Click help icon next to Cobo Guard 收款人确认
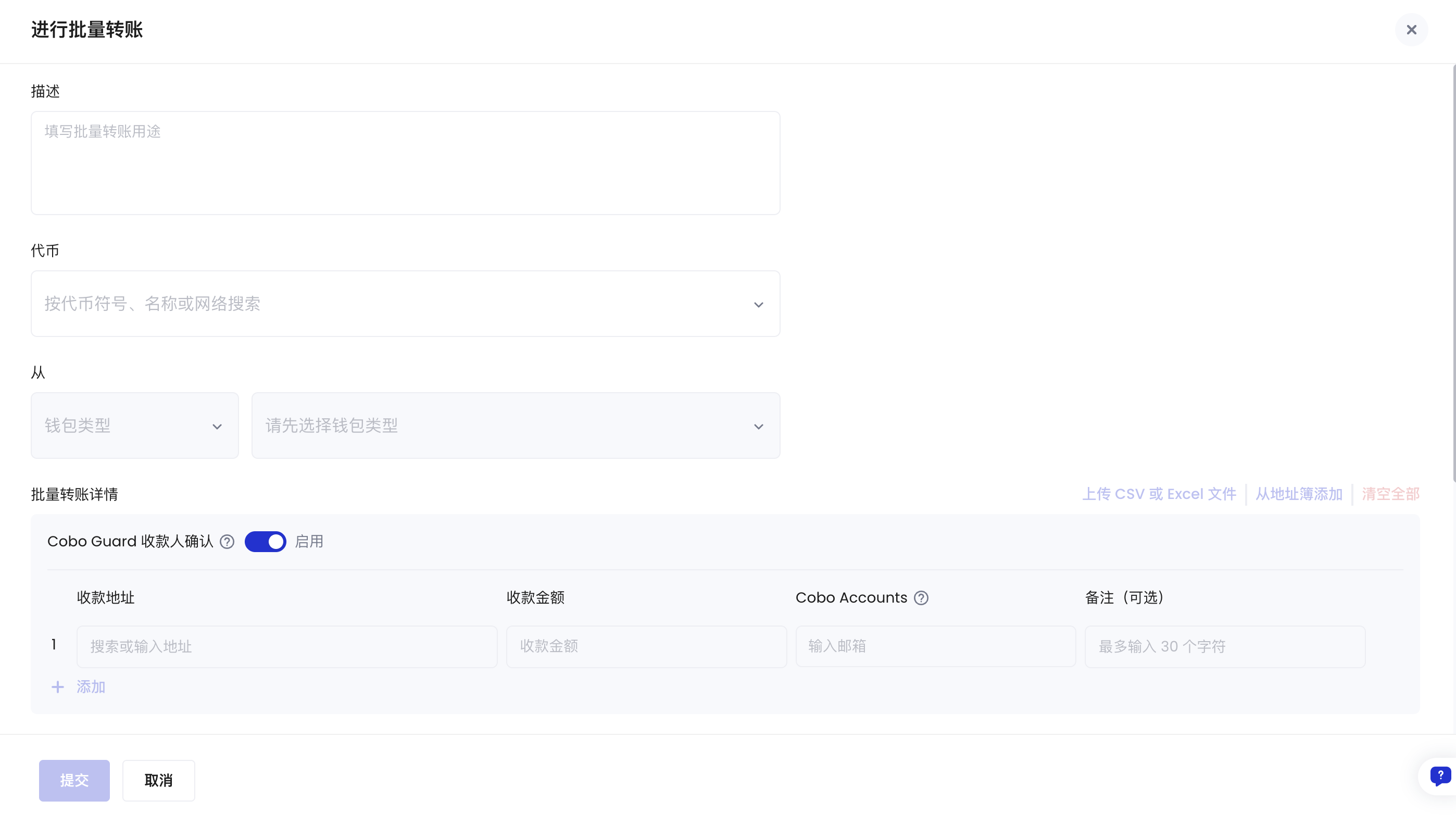Image resolution: width=1456 pixels, height=825 pixels. (227, 542)
